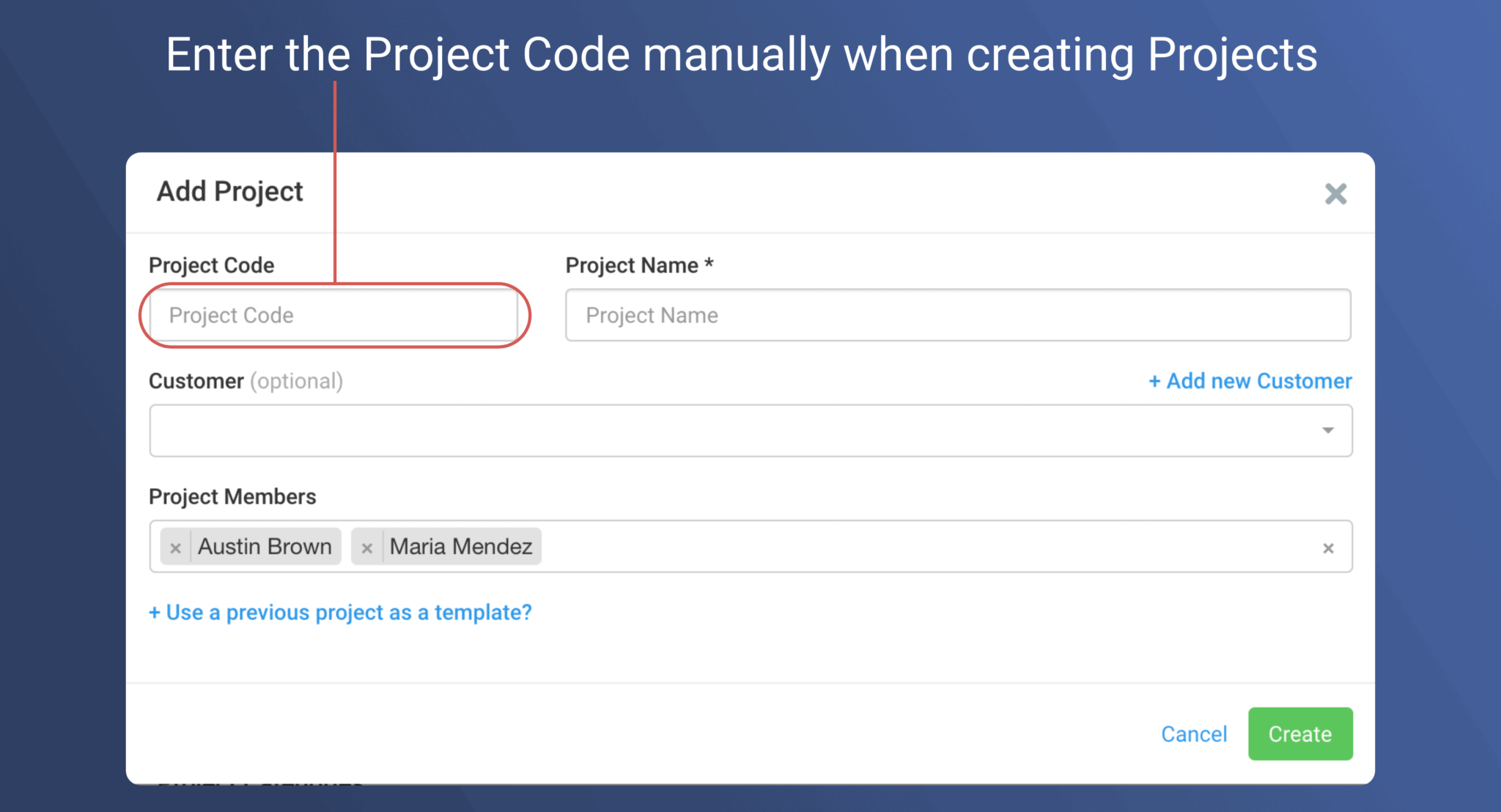Select the dismiss icon on Maria Mendez chip
Viewport: 1501px width, 812px height.
point(367,547)
